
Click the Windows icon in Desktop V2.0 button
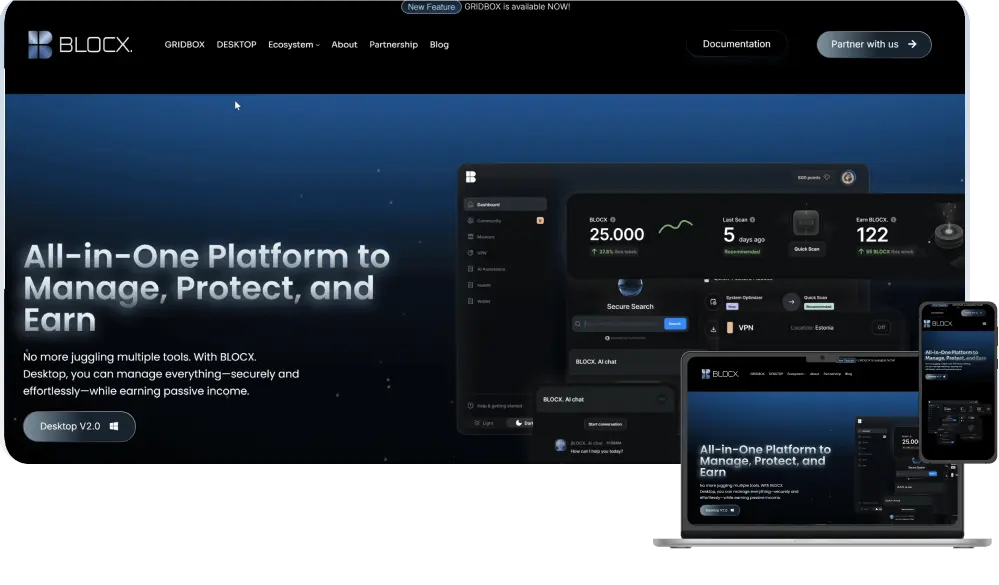coord(114,426)
